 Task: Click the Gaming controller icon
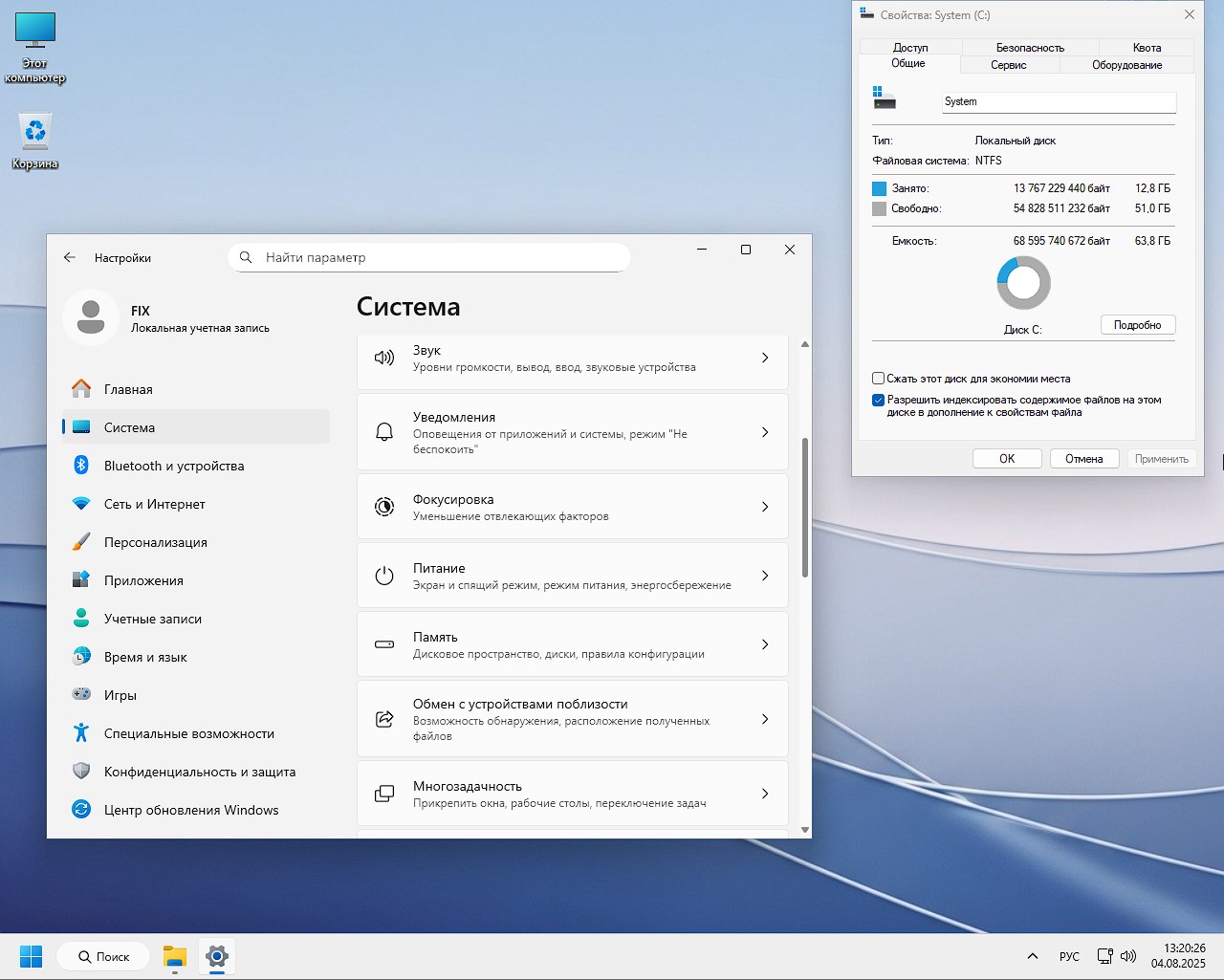tap(81, 695)
